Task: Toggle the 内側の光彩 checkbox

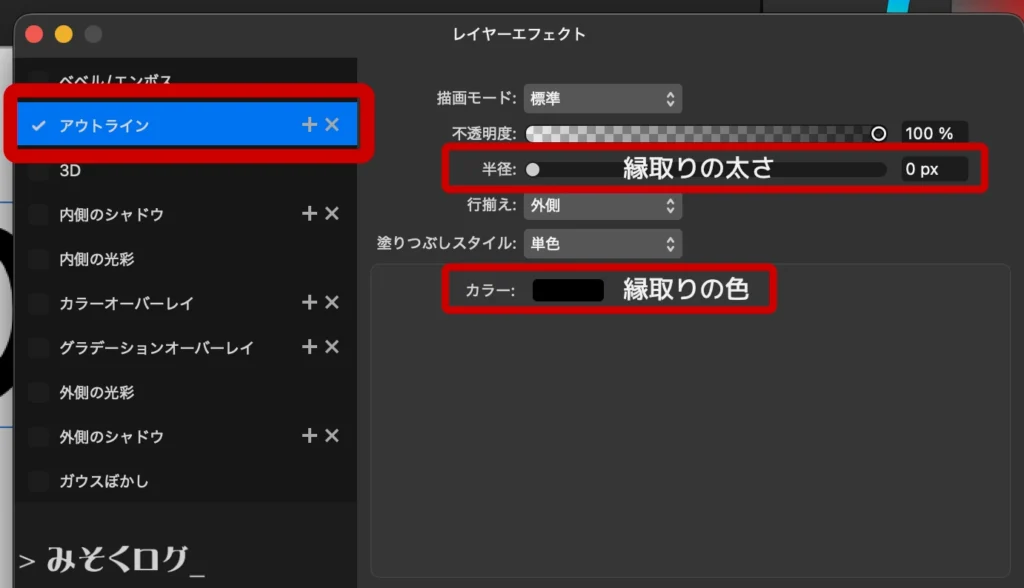Action: [38, 259]
